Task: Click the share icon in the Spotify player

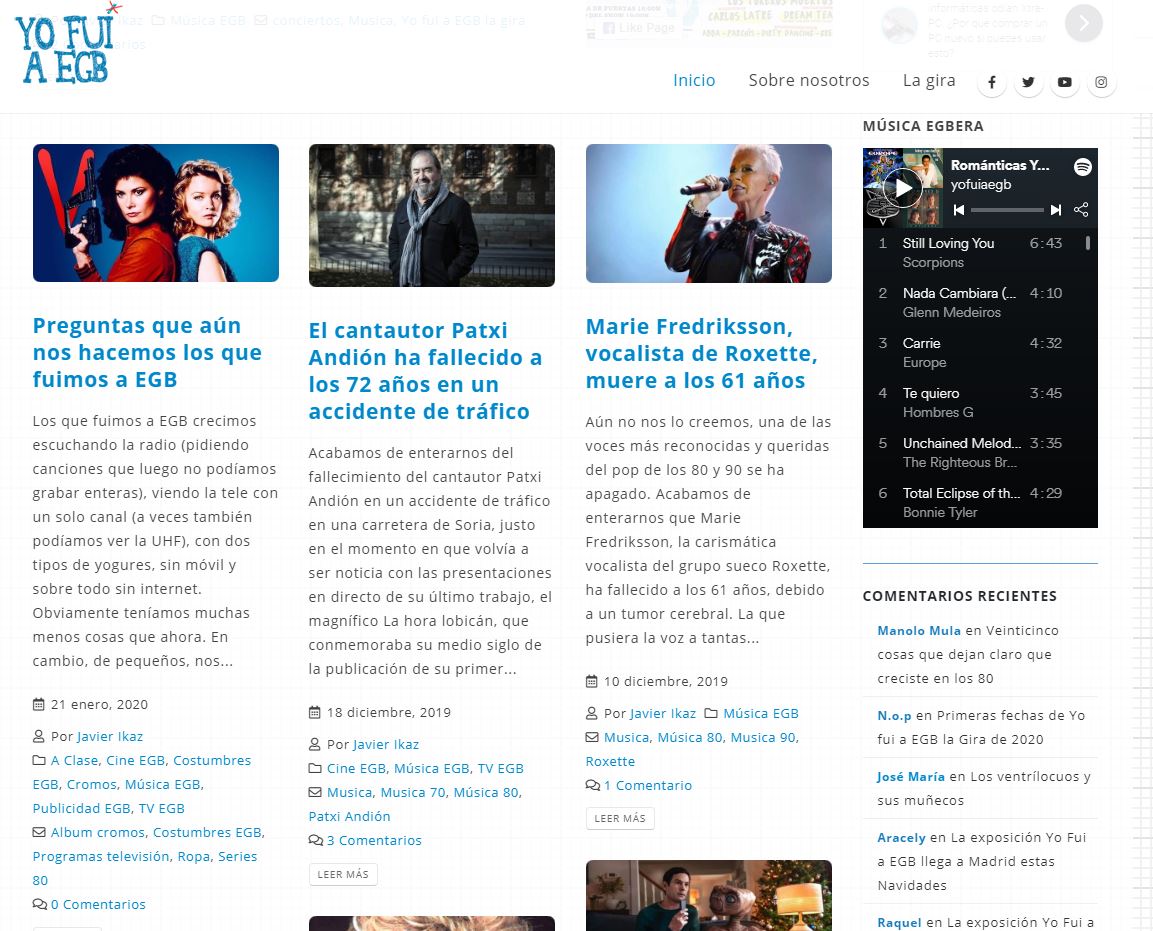Action: [1083, 210]
